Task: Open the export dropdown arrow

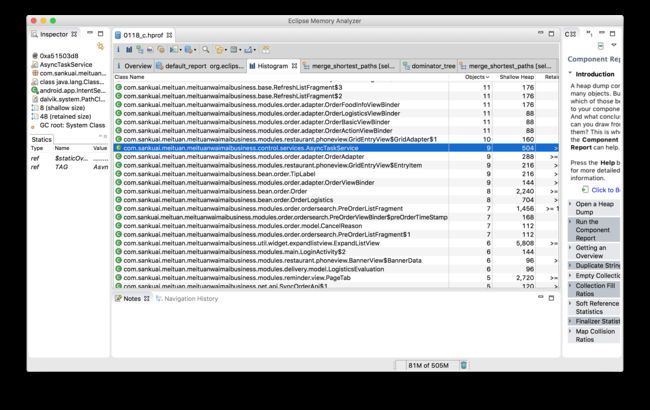Action: click(x=255, y=50)
